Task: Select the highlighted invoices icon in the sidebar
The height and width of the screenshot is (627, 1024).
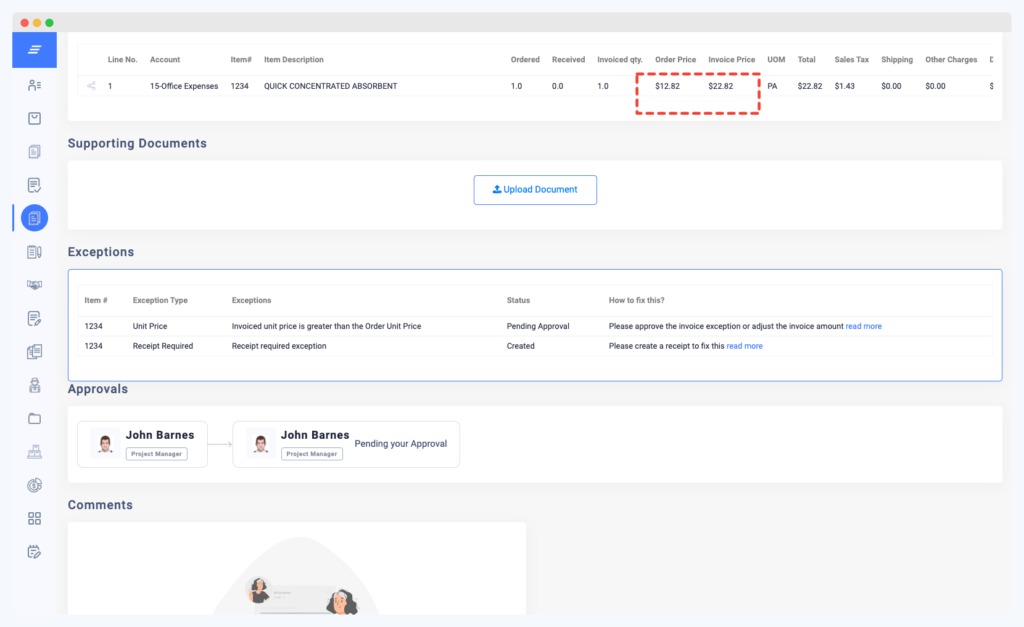Action: click(x=34, y=217)
